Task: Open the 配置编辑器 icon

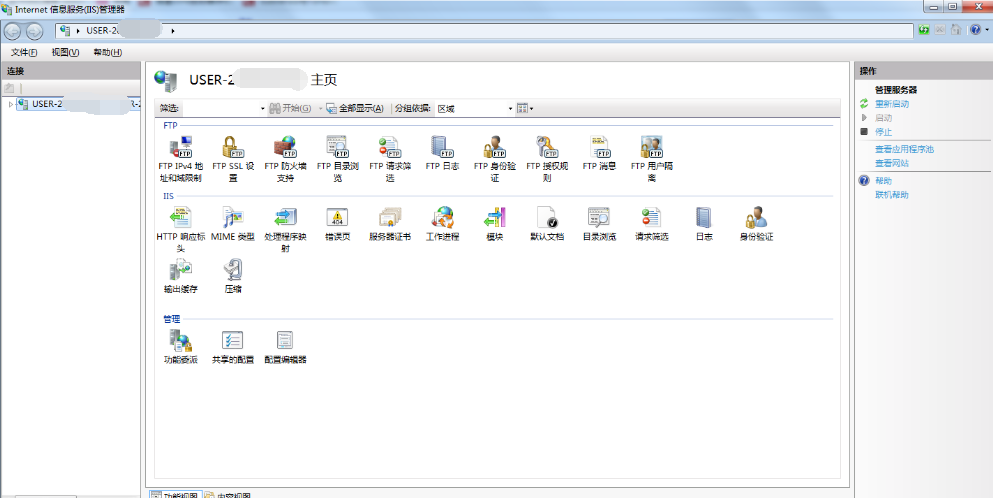Action: coord(285,342)
